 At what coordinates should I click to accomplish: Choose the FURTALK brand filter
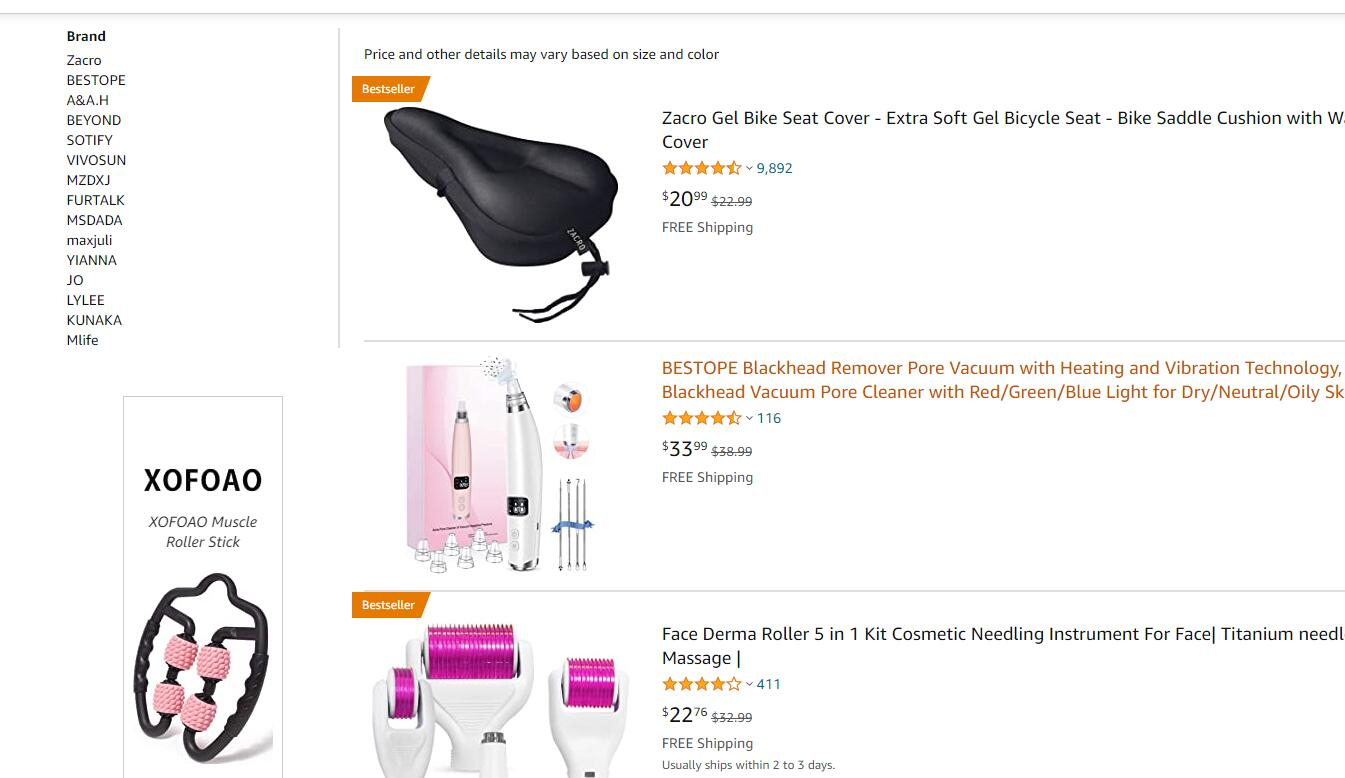tap(95, 200)
